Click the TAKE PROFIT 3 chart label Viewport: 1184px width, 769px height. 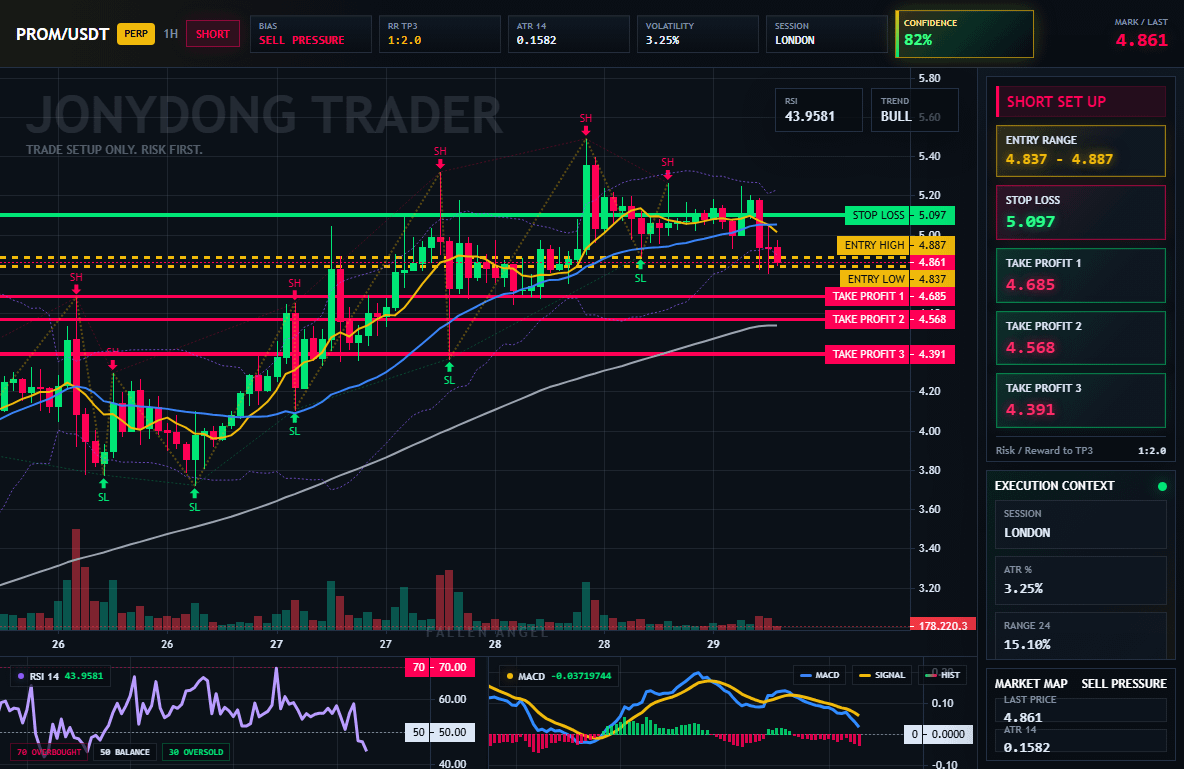890,354
